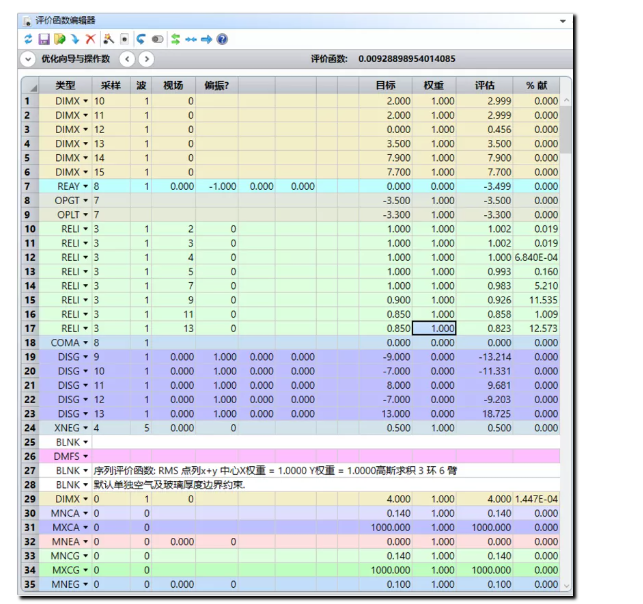Select the highlighted weight cell 1.000 on row 17
The height and width of the screenshot is (604, 643).
click(x=434, y=328)
